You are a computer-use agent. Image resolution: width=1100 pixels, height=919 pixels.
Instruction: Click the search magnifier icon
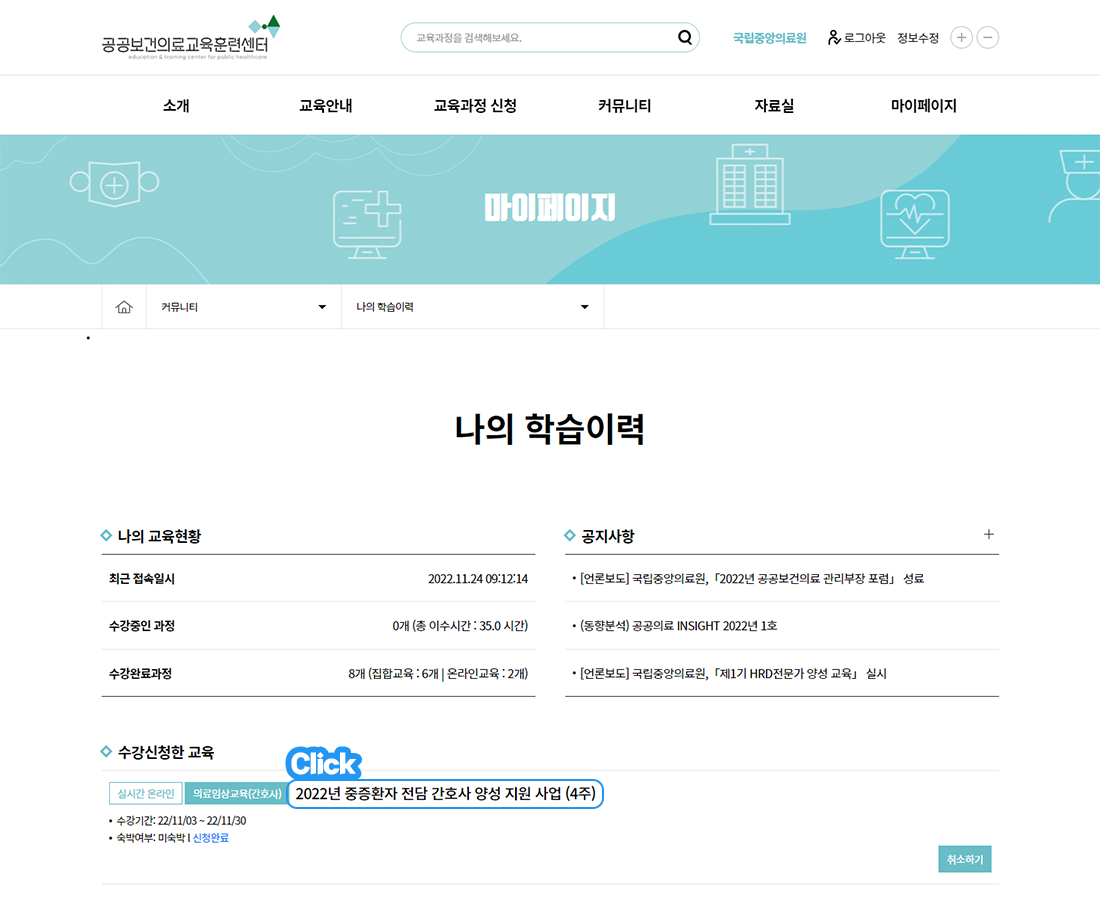click(685, 37)
